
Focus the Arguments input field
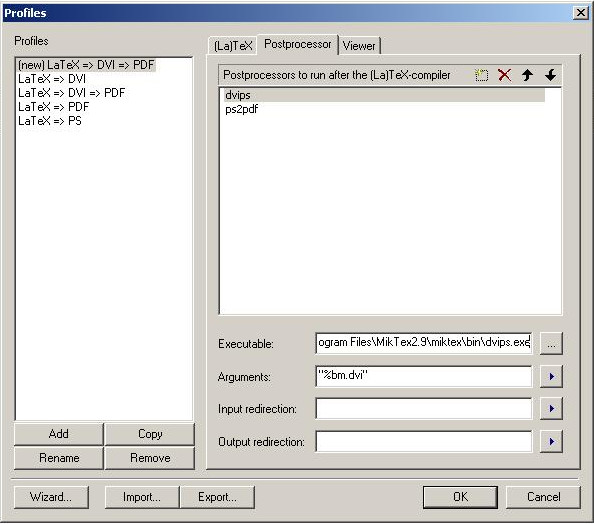coord(424,376)
